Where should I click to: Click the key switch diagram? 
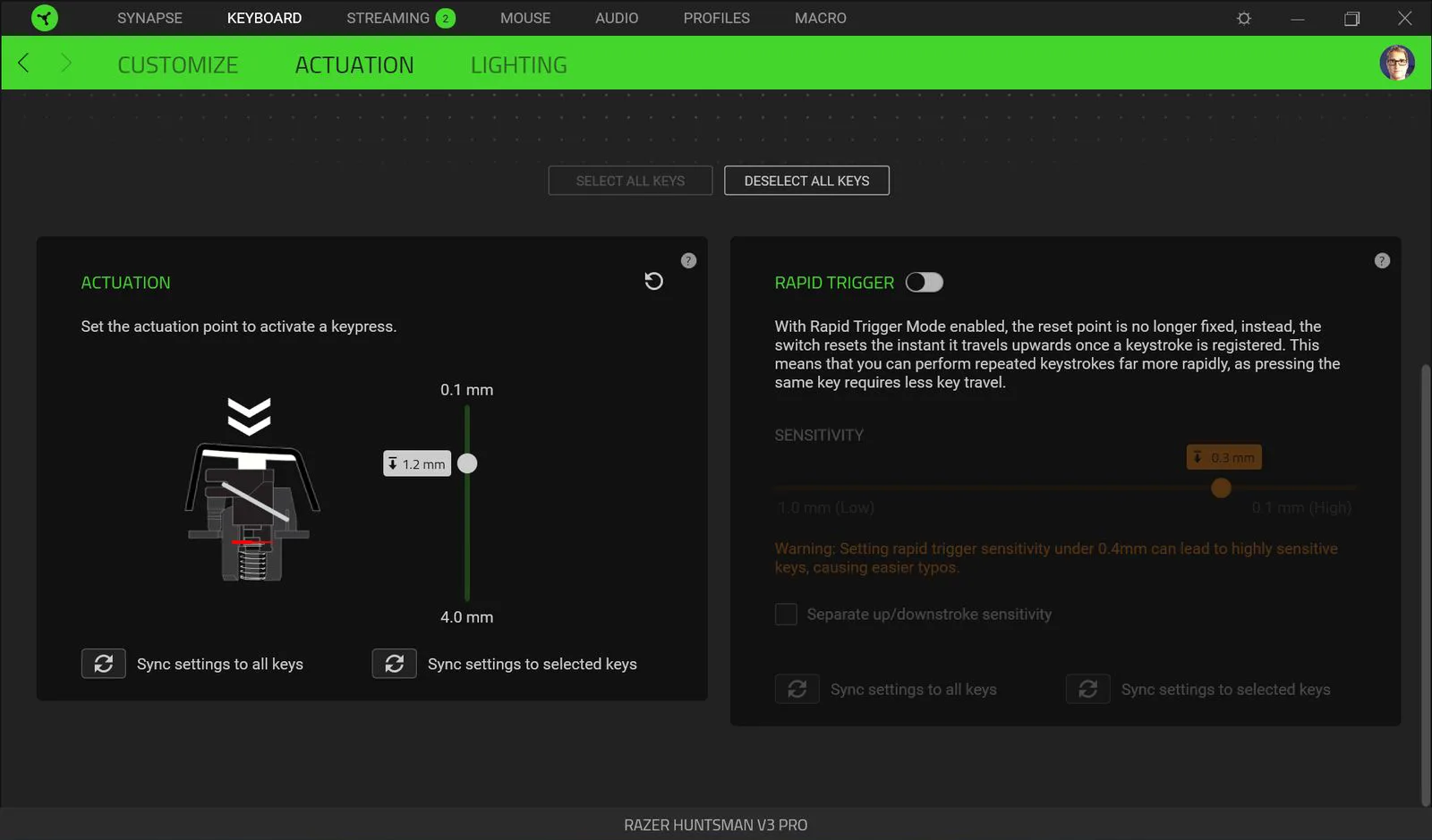coord(251,491)
